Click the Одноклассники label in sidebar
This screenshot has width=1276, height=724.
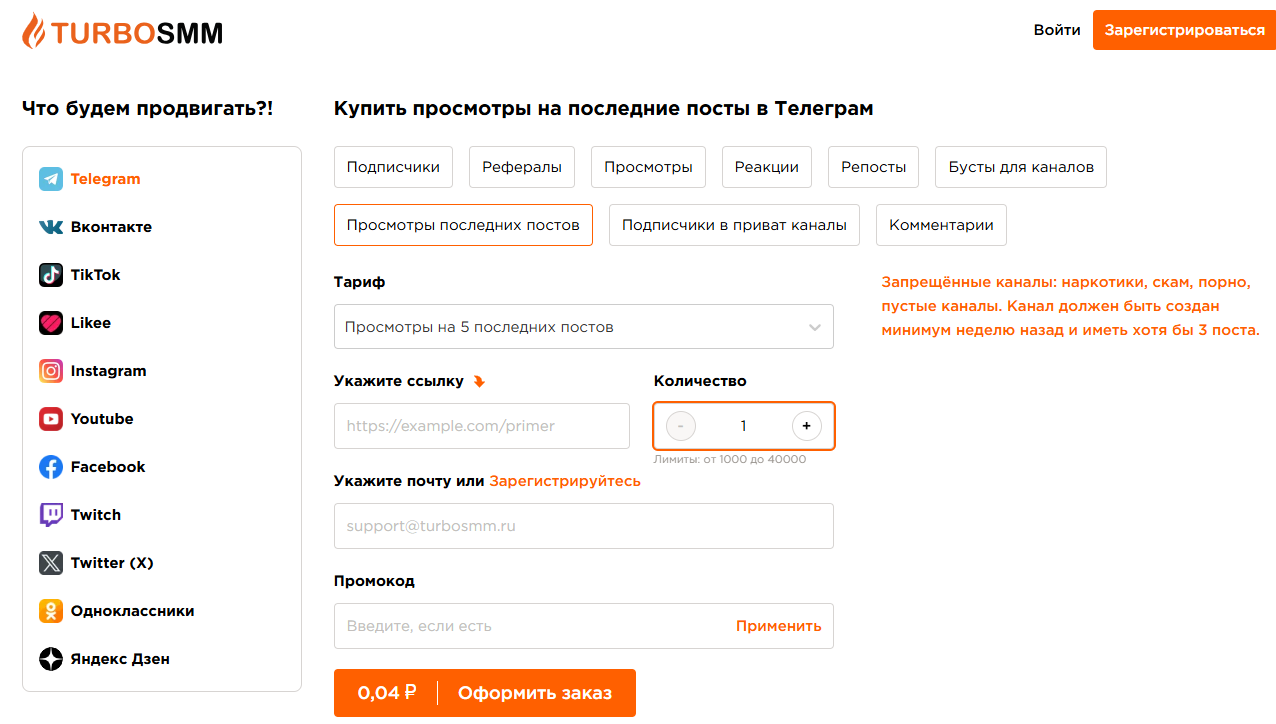133,611
